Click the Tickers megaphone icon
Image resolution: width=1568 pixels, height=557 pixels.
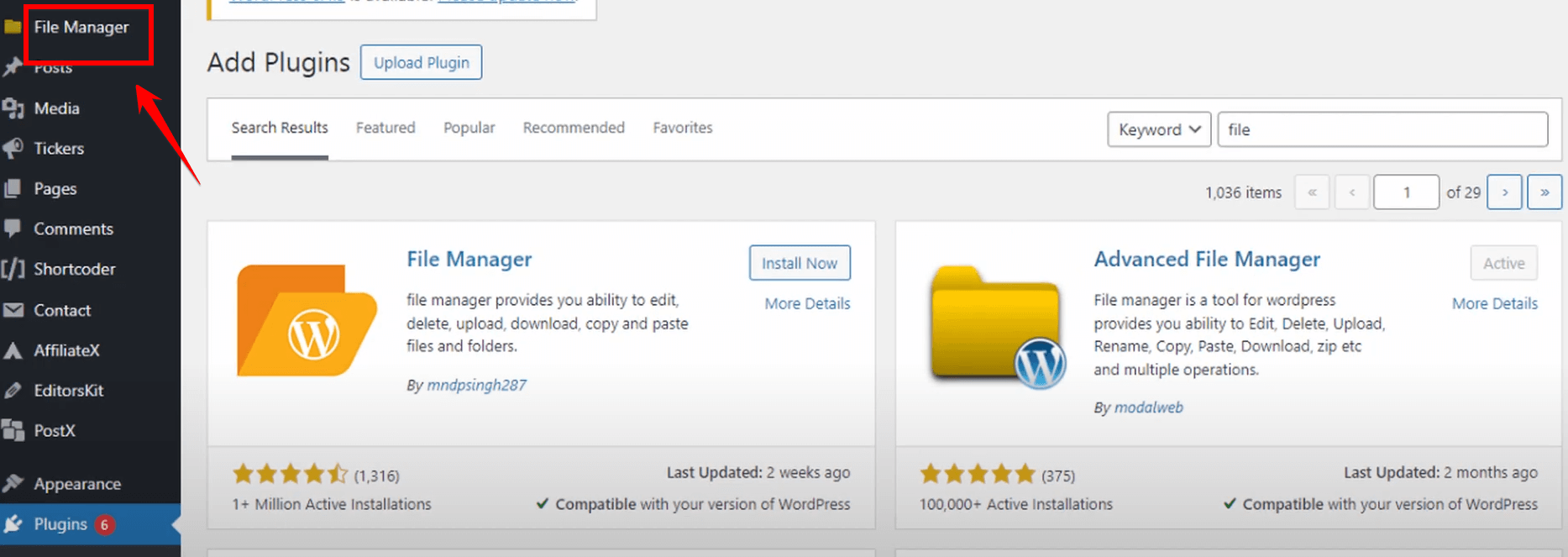pyautogui.click(x=13, y=149)
